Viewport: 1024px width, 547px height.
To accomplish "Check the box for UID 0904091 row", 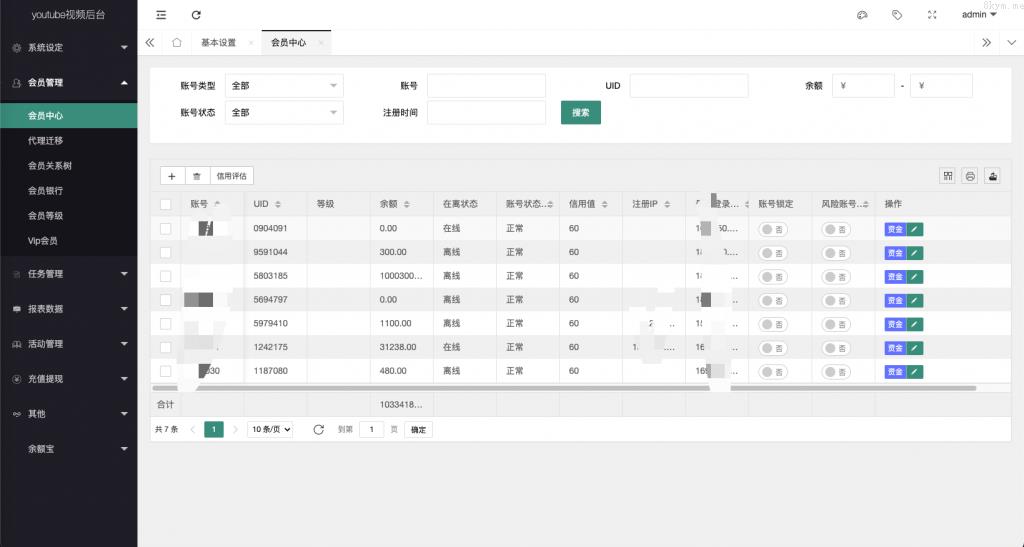I will [x=166, y=229].
